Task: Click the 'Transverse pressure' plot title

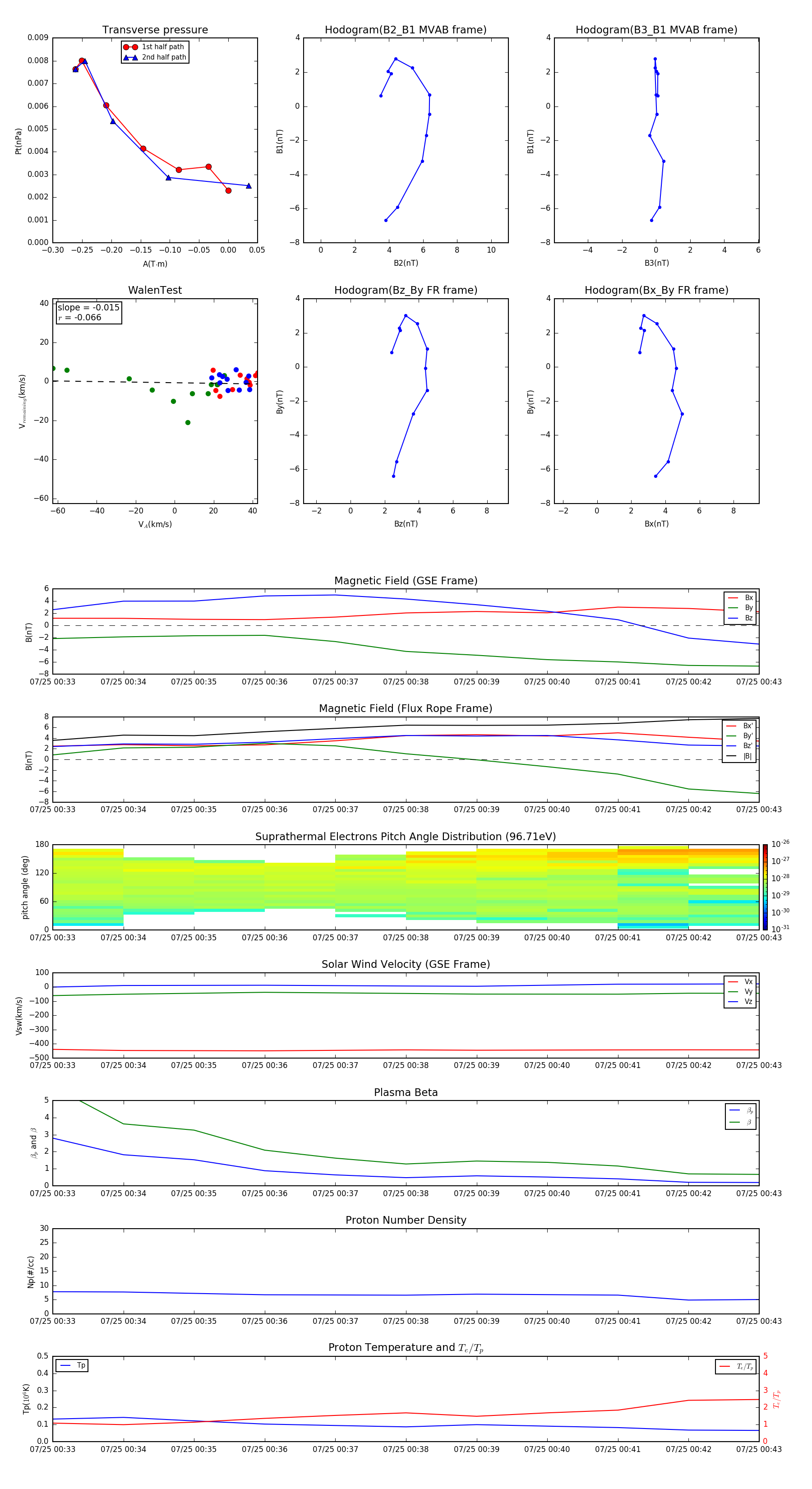Action: point(155,30)
